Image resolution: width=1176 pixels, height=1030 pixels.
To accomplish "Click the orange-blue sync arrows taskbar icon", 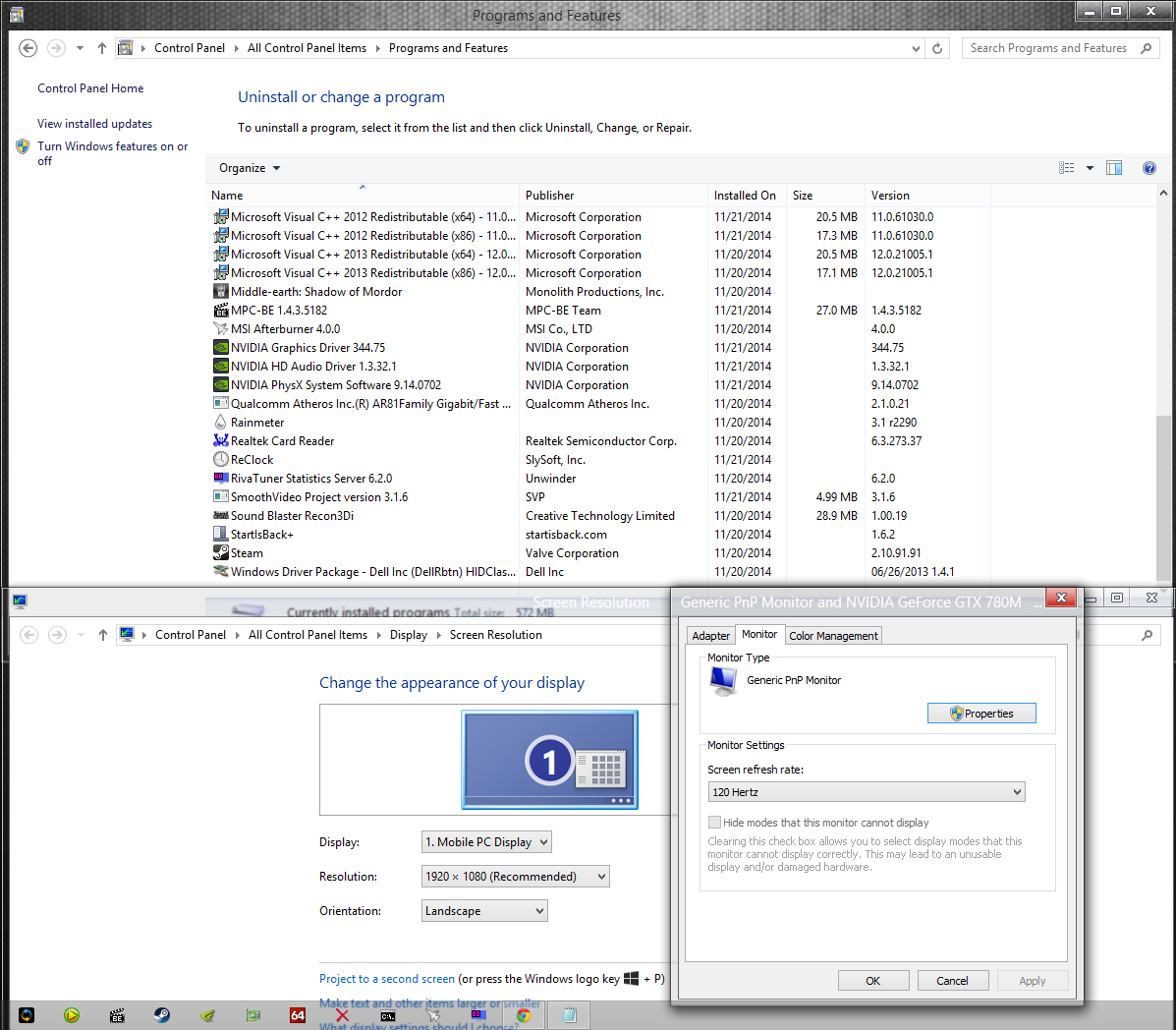I will [27, 1015].
